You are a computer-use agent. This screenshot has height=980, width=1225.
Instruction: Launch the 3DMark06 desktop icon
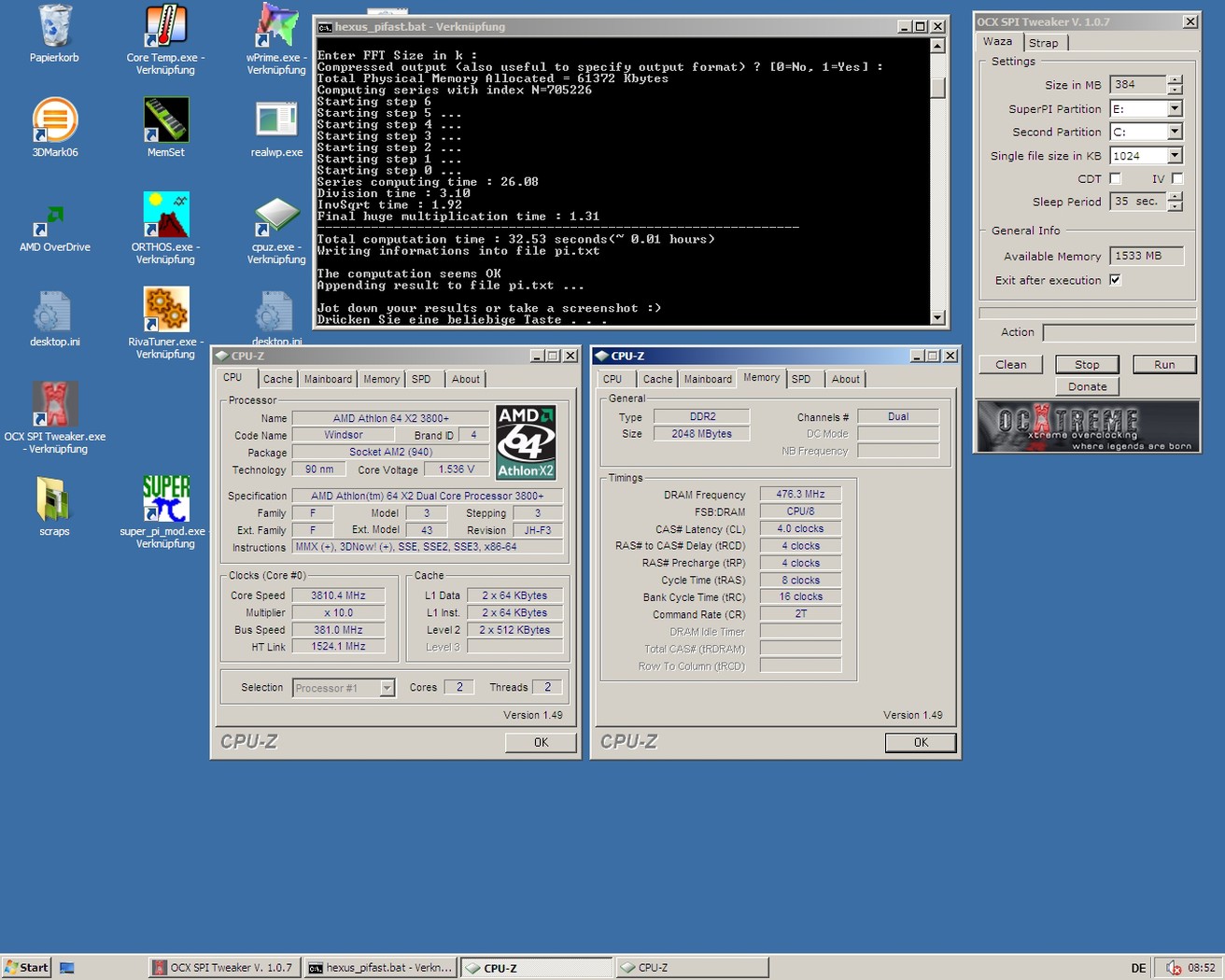pos(54,119)
